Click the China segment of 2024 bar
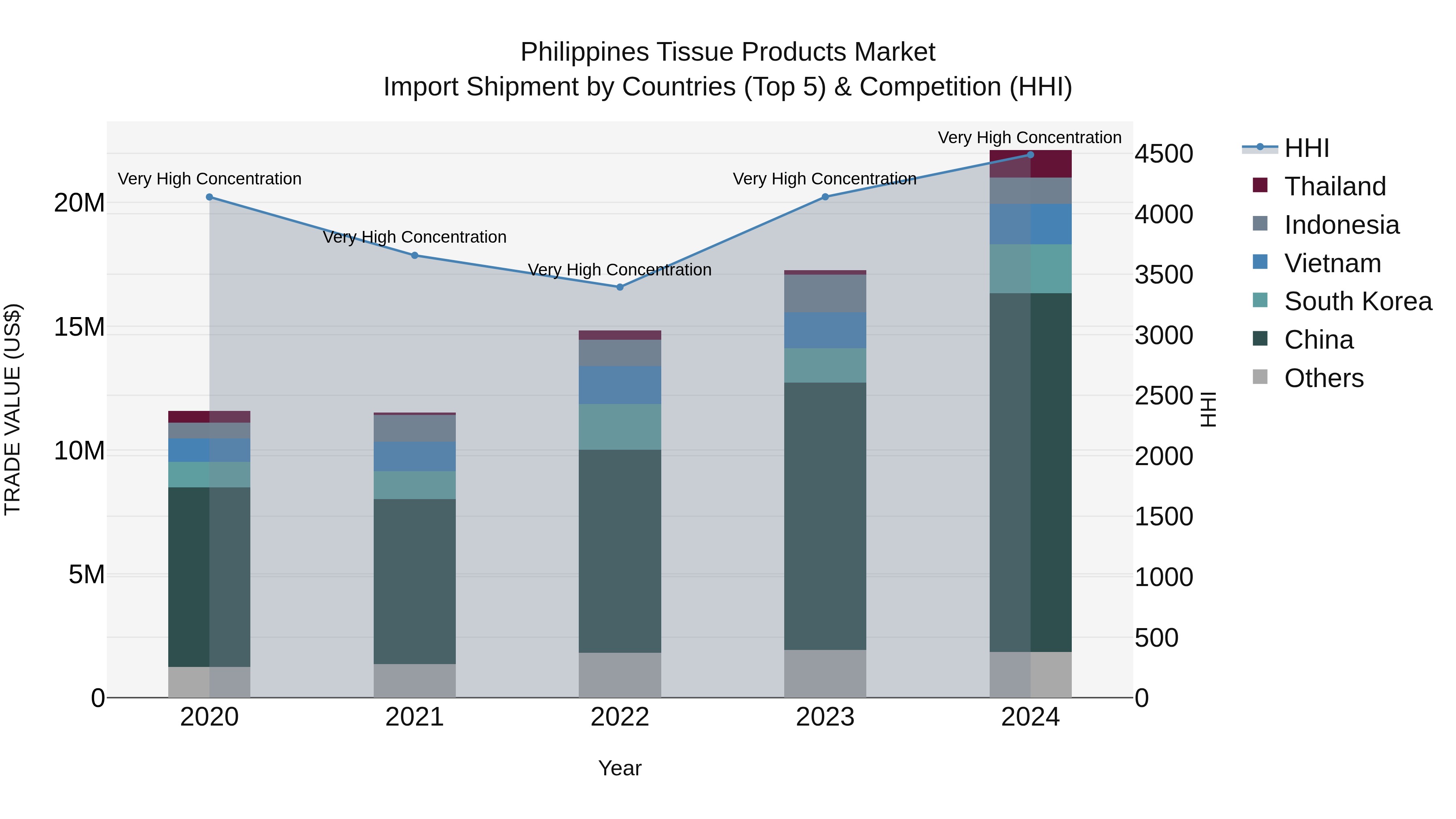 [x=1031, y=472]
